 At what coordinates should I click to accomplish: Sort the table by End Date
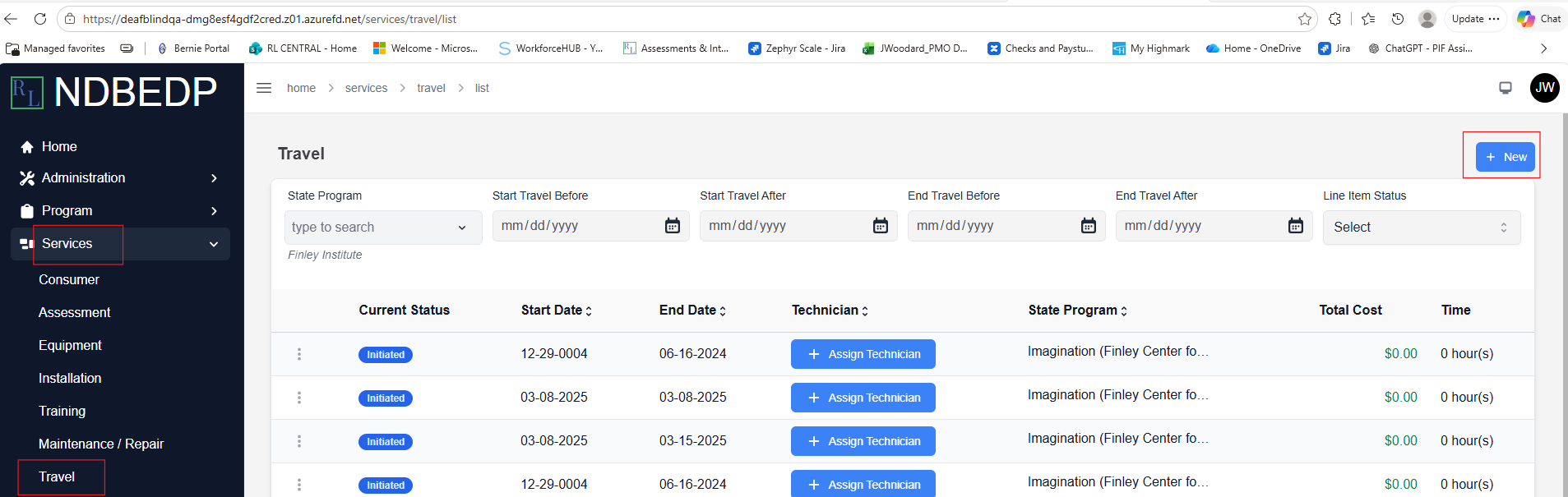692,311
